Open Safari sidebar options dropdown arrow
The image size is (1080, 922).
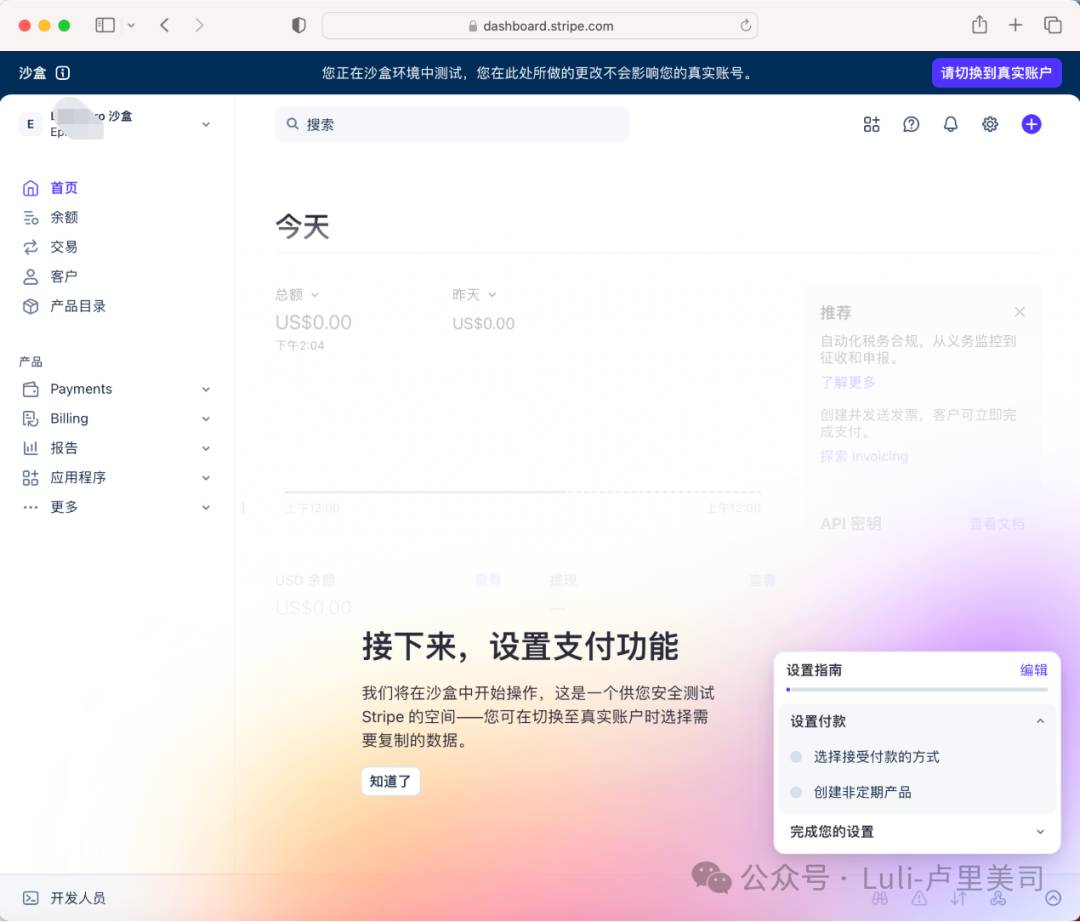[x=131, y=25]
